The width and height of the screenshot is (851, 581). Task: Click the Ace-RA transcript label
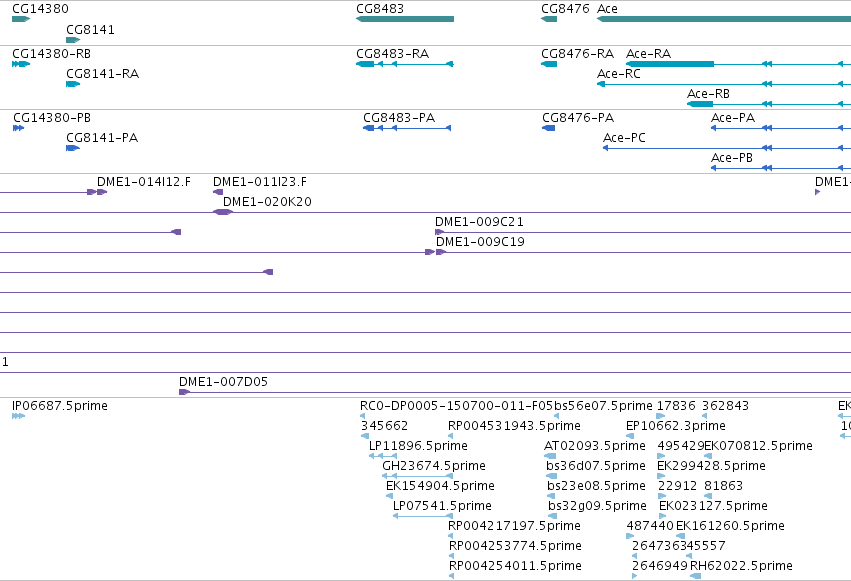[648, 54]
